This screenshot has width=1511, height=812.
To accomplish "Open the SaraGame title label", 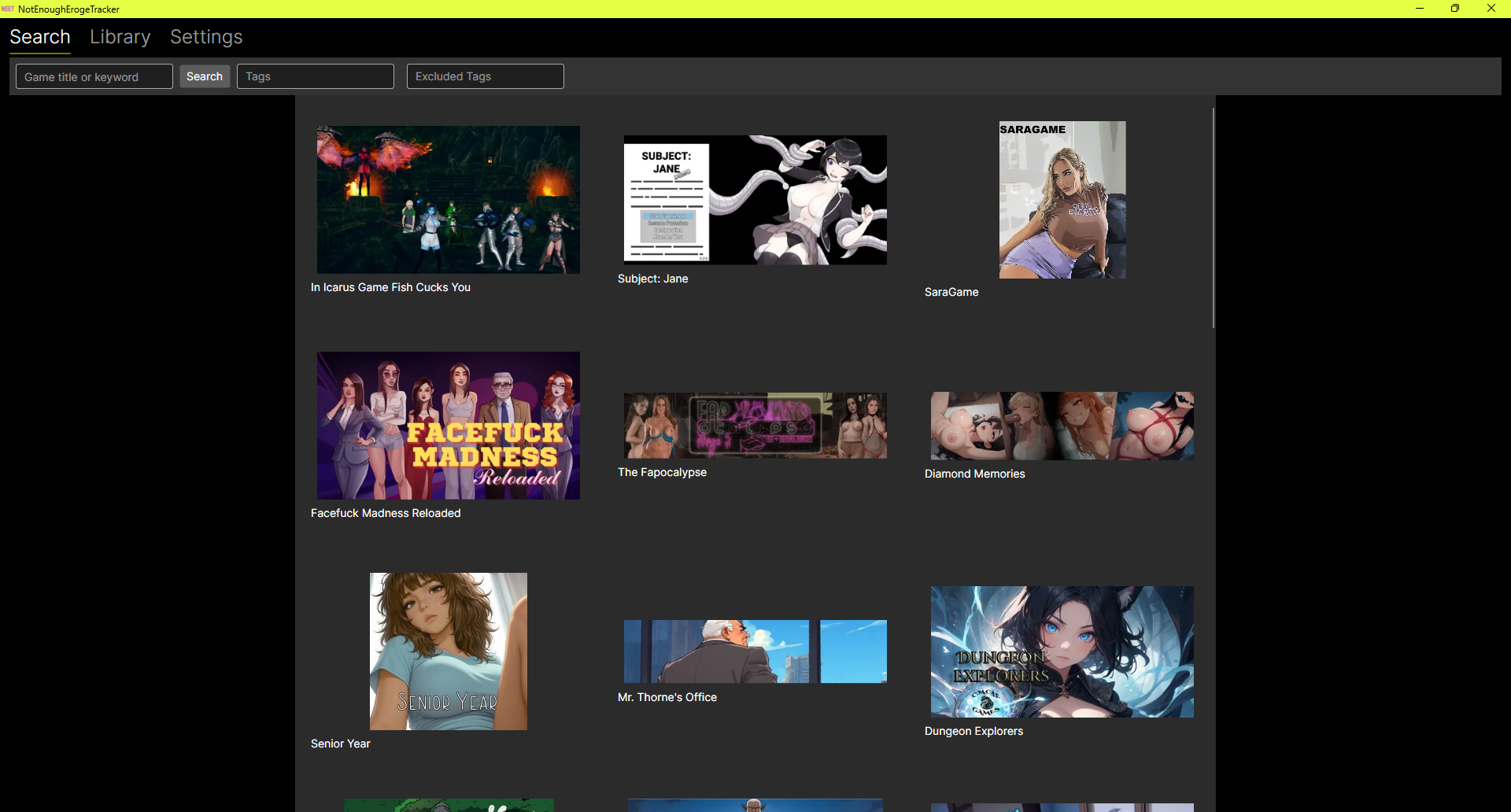I will (x=951, y=292).
